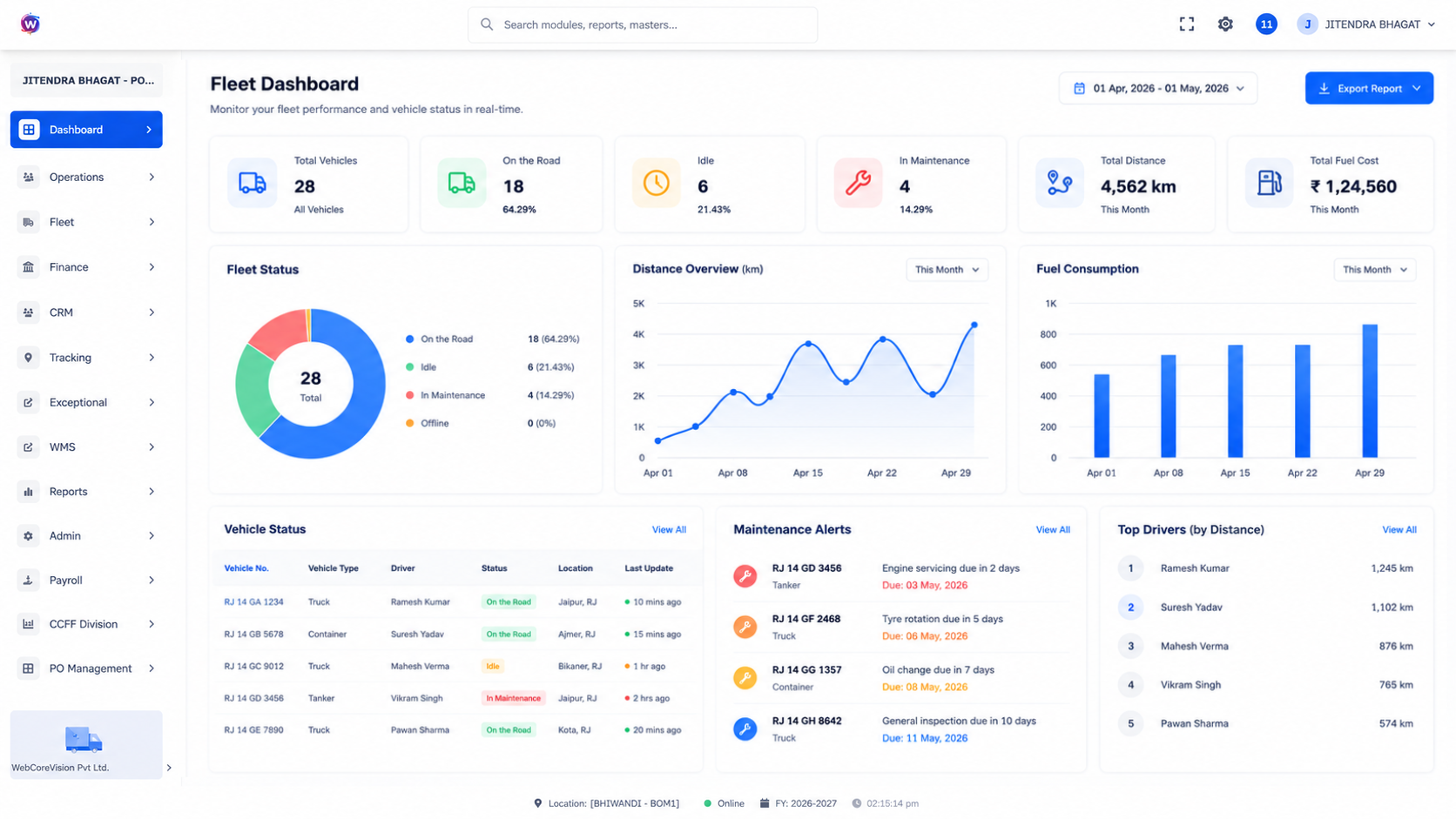This screenshot has height=819, width=1456.
Task: Click the Admin gear icon
Action: (x=29, y=536)
